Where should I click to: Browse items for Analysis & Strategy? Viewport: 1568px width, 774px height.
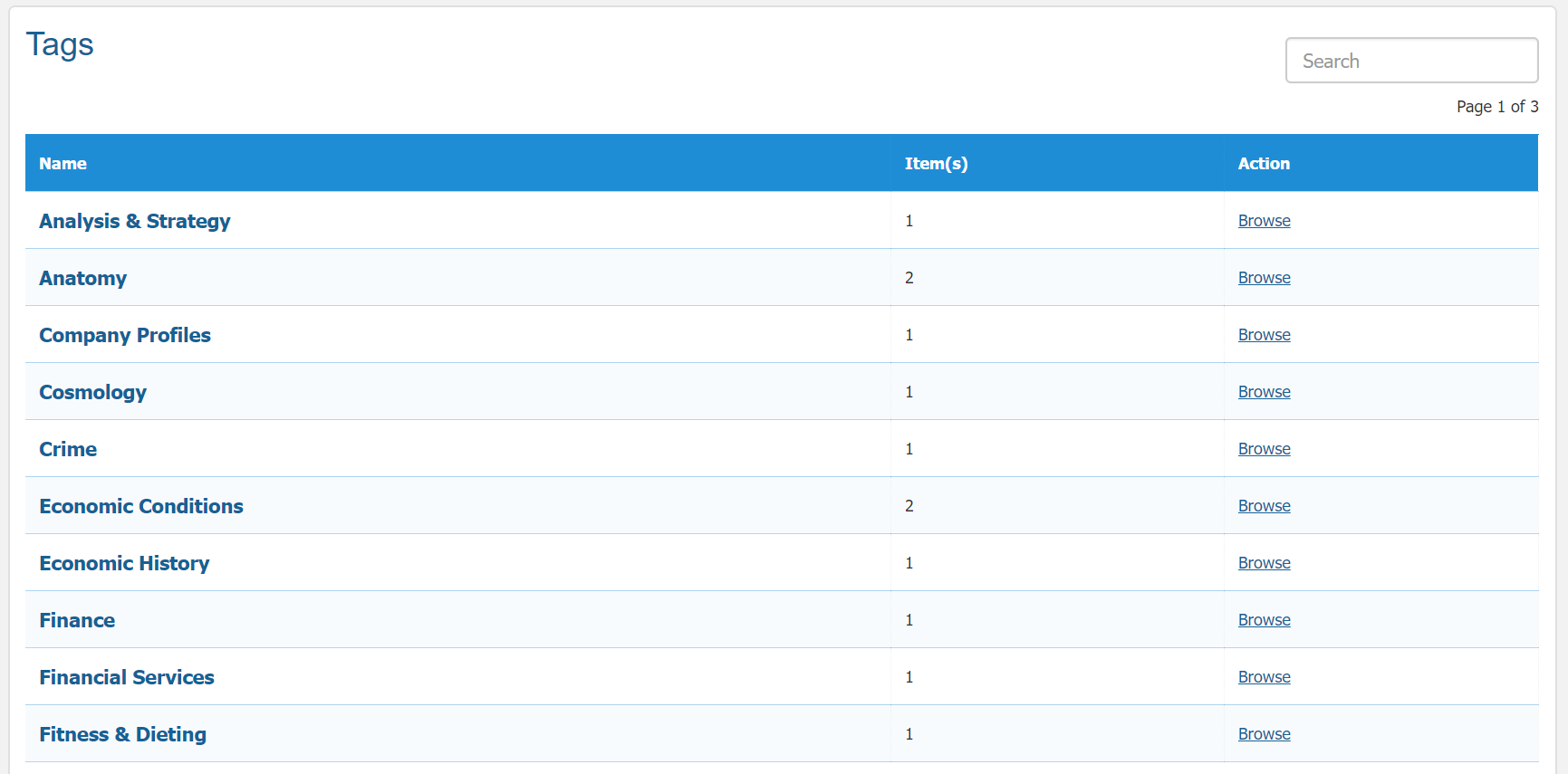tap(1264, 221)
